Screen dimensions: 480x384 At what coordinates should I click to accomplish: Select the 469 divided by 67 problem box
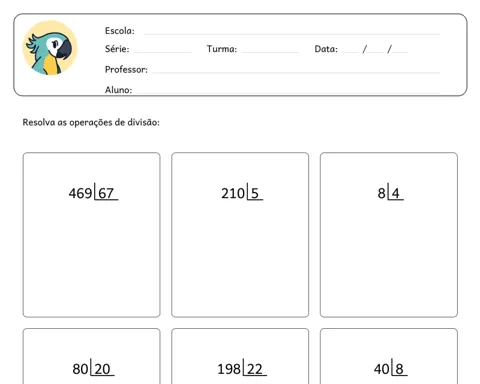click(92, 235)
